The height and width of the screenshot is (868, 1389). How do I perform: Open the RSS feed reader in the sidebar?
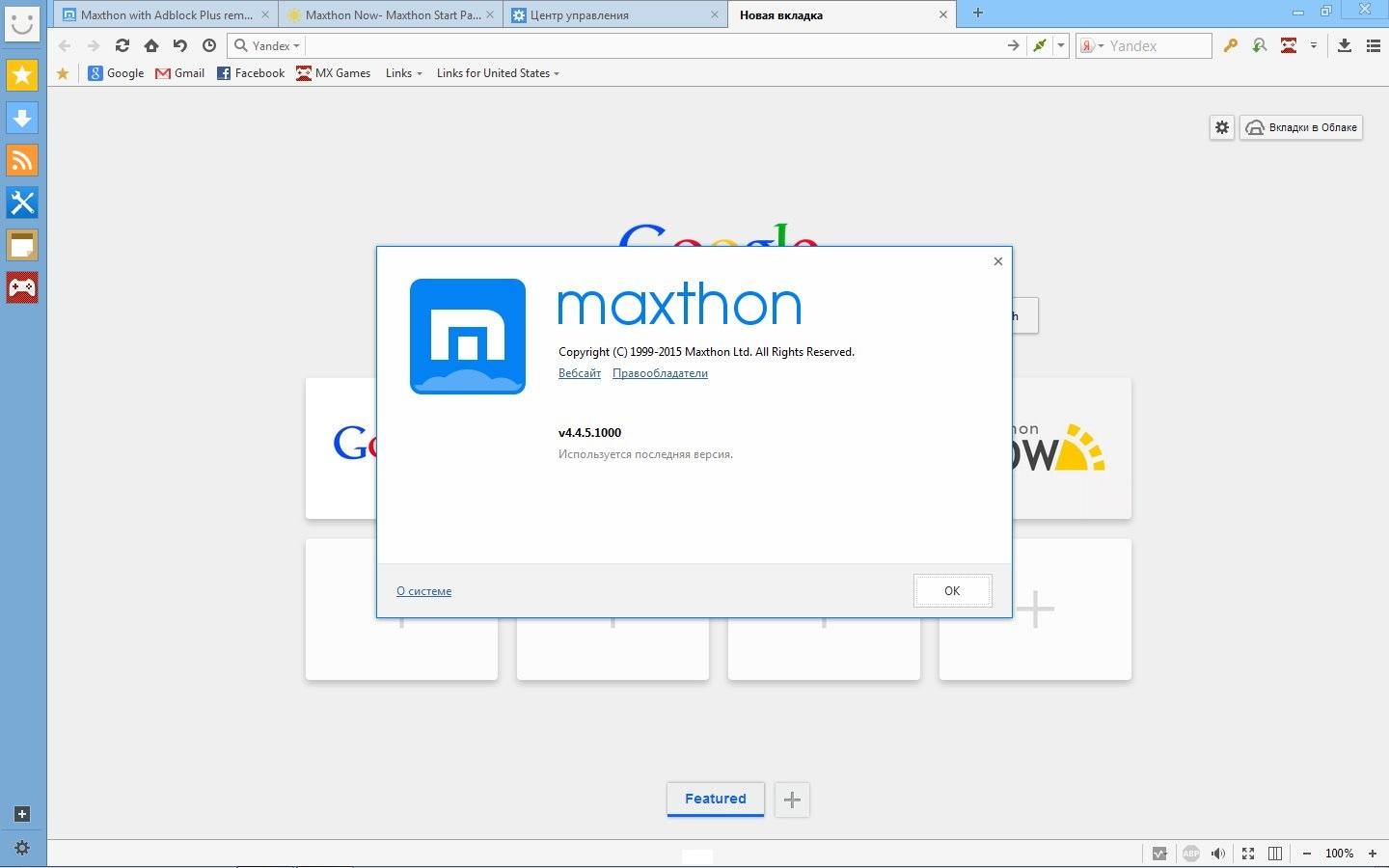22,160
